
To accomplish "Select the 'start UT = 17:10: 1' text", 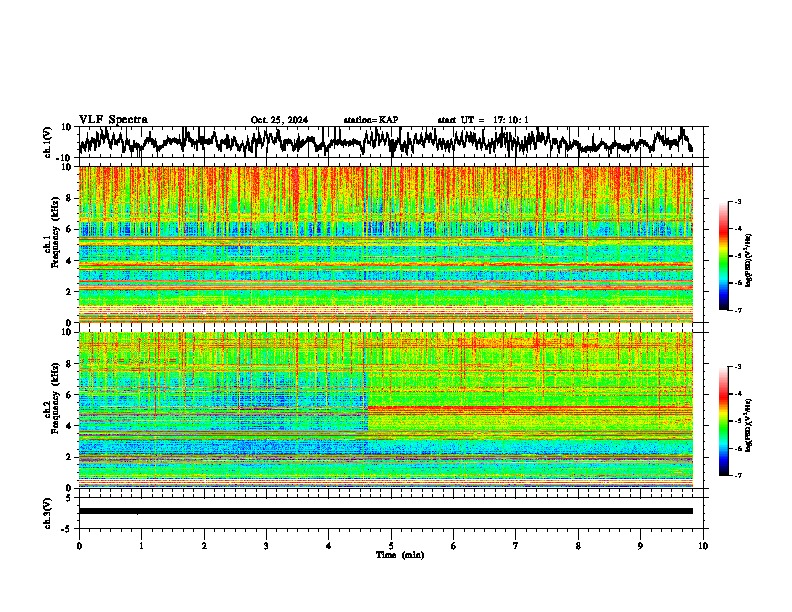I will click(483, 120).
